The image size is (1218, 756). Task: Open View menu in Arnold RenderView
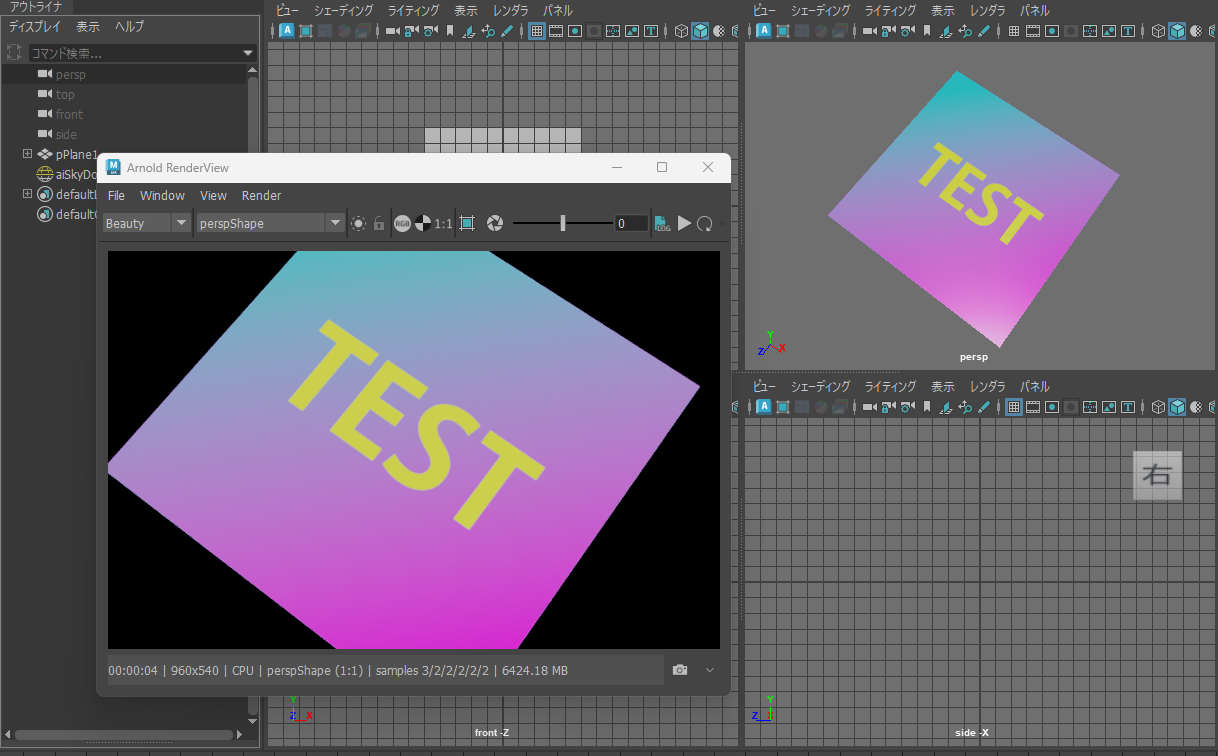pyautogui.click(x=213, y=195)
